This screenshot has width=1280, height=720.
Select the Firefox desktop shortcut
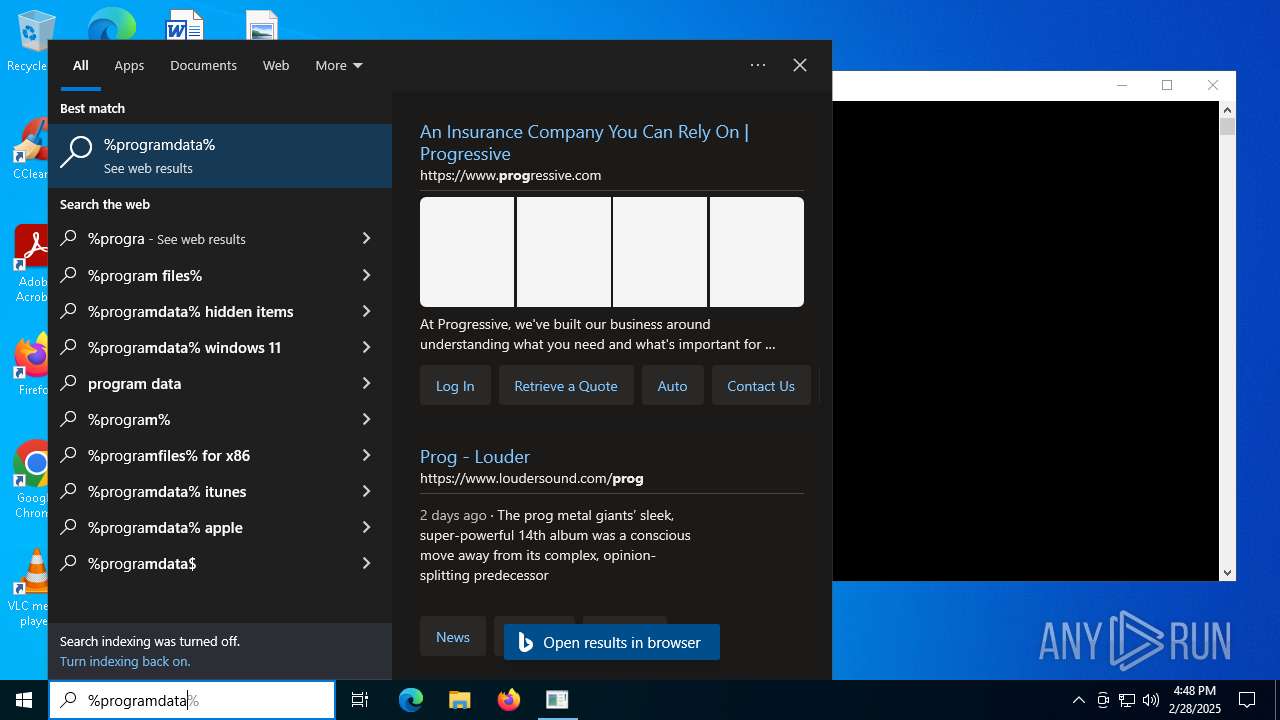(33, 365)
